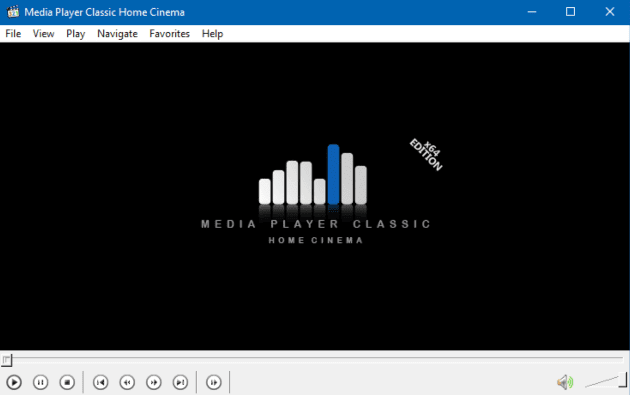This screenshot has height=395, width=630.
Task: Click the volume slider handle
Action: click(x=623, y=380)
